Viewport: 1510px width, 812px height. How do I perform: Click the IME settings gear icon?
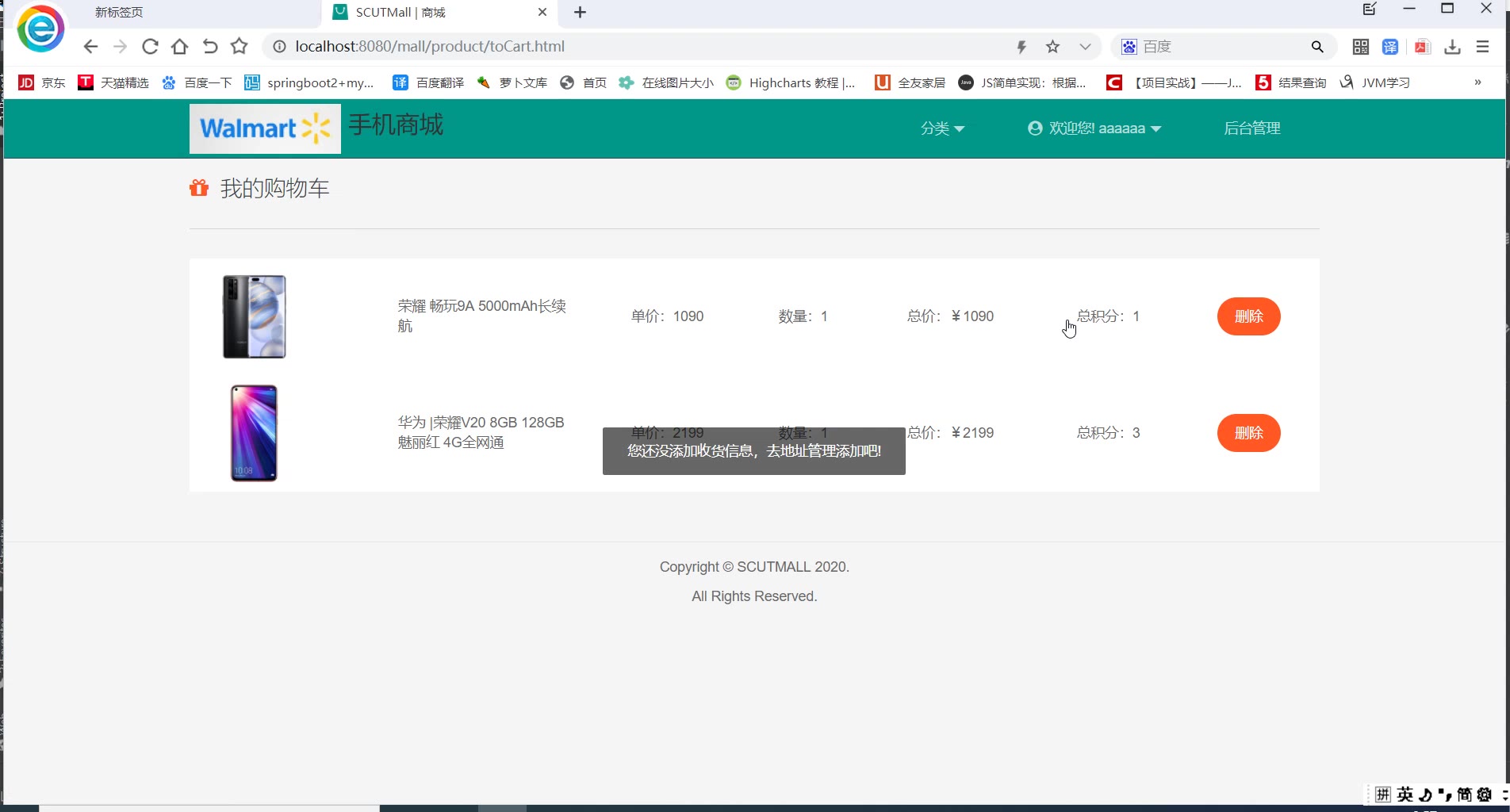1484,795
